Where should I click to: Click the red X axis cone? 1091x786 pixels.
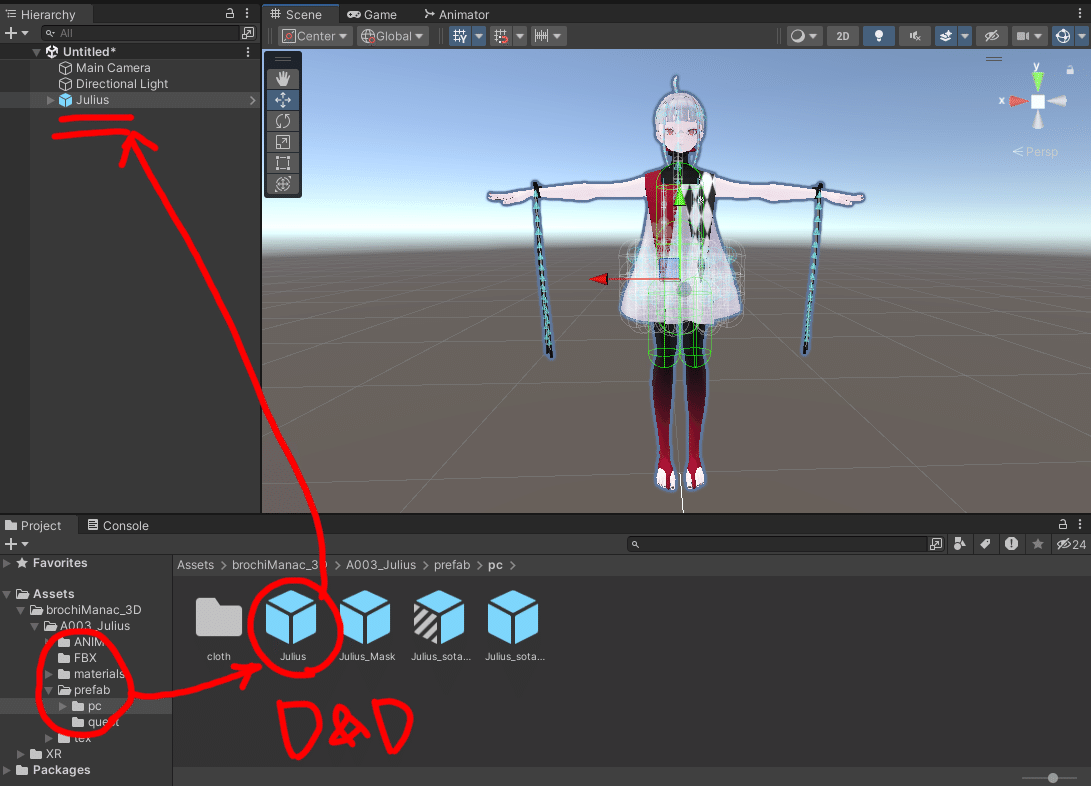pos(1019,102)
